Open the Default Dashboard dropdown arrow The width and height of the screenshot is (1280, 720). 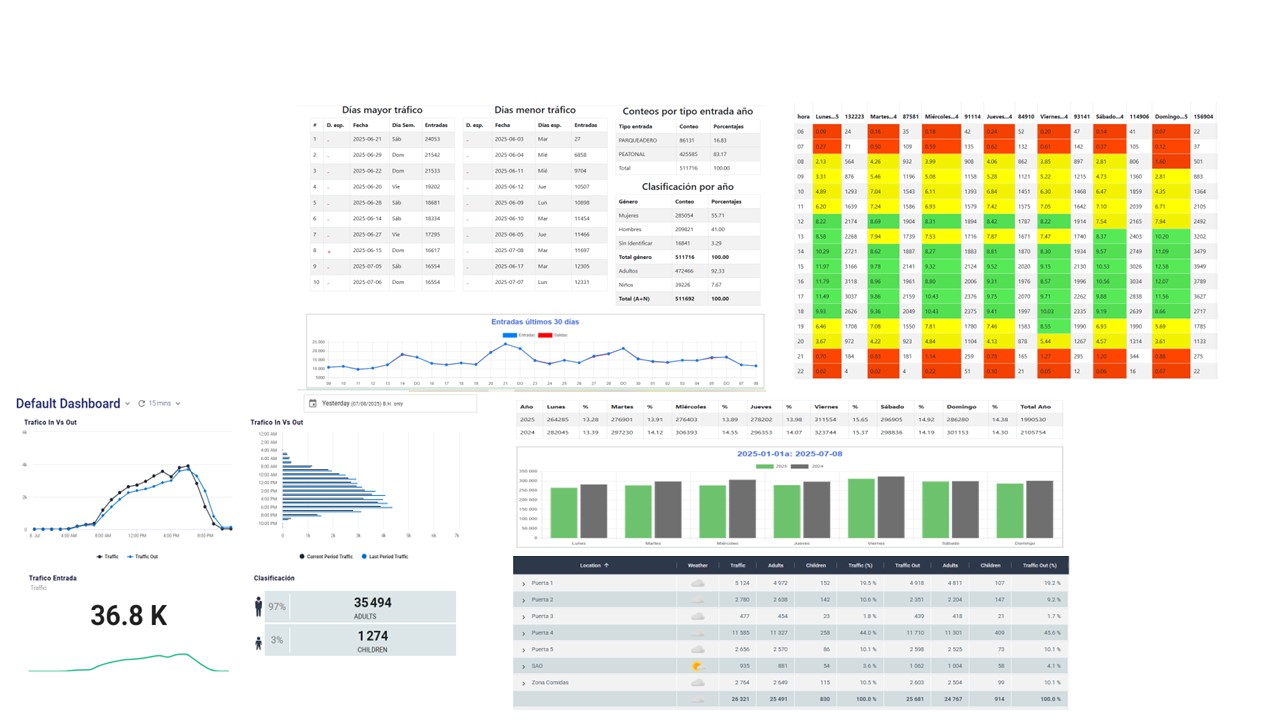point(127,404)
